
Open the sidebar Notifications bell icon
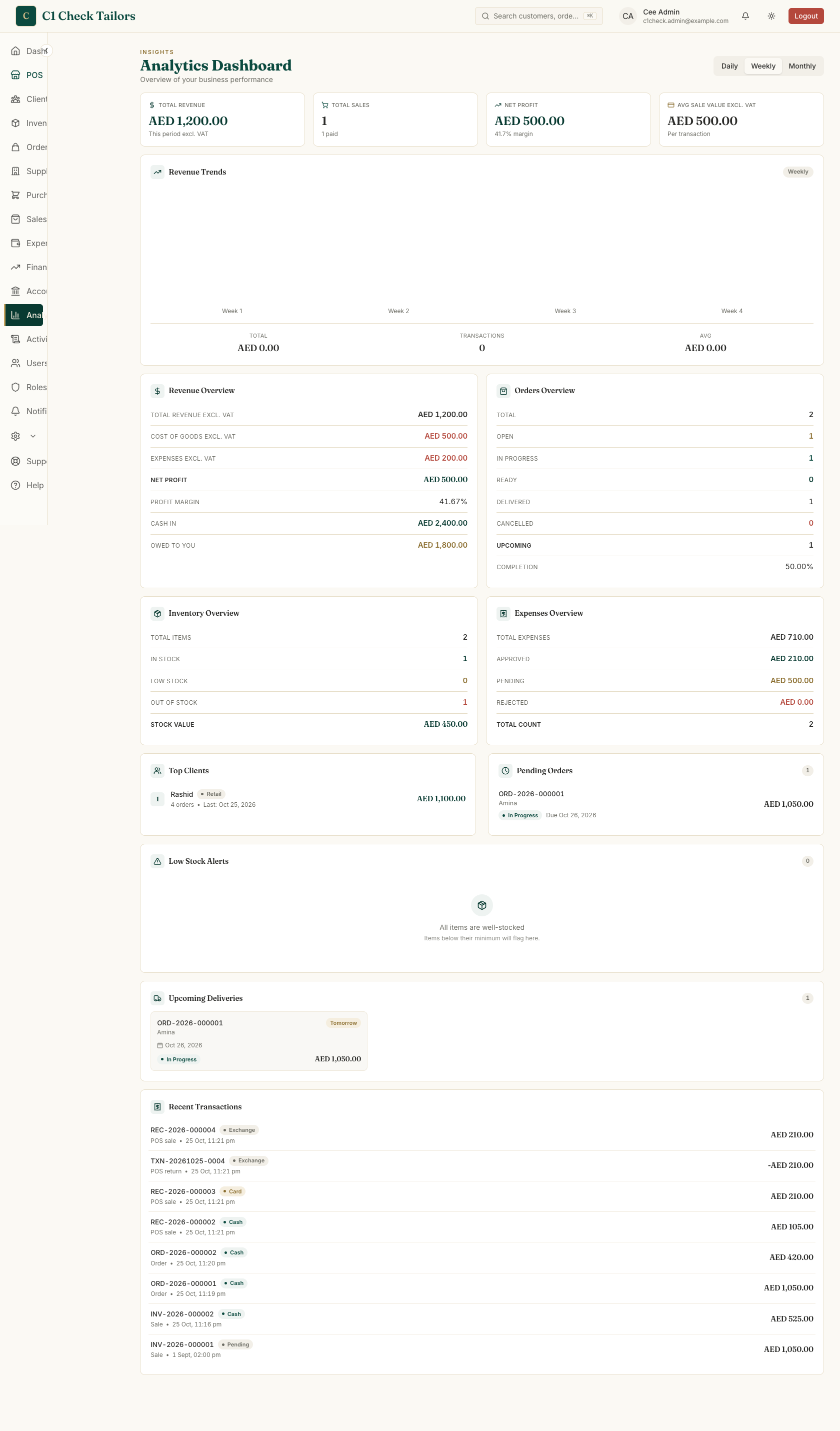coord(15,411)
